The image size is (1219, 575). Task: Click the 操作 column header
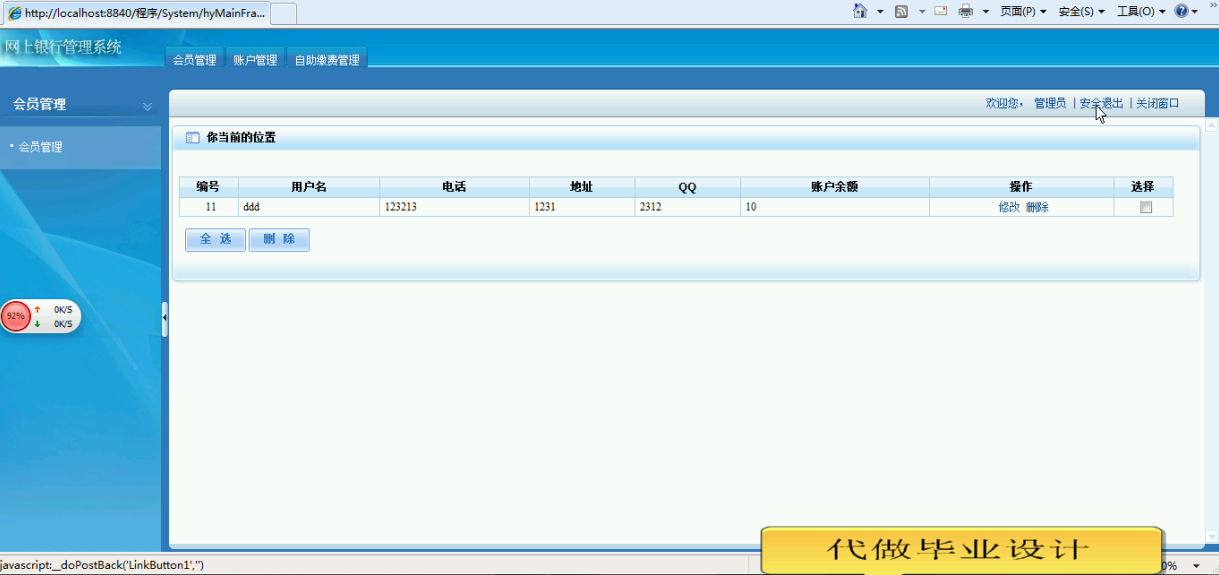click(x=1021, y=187)
